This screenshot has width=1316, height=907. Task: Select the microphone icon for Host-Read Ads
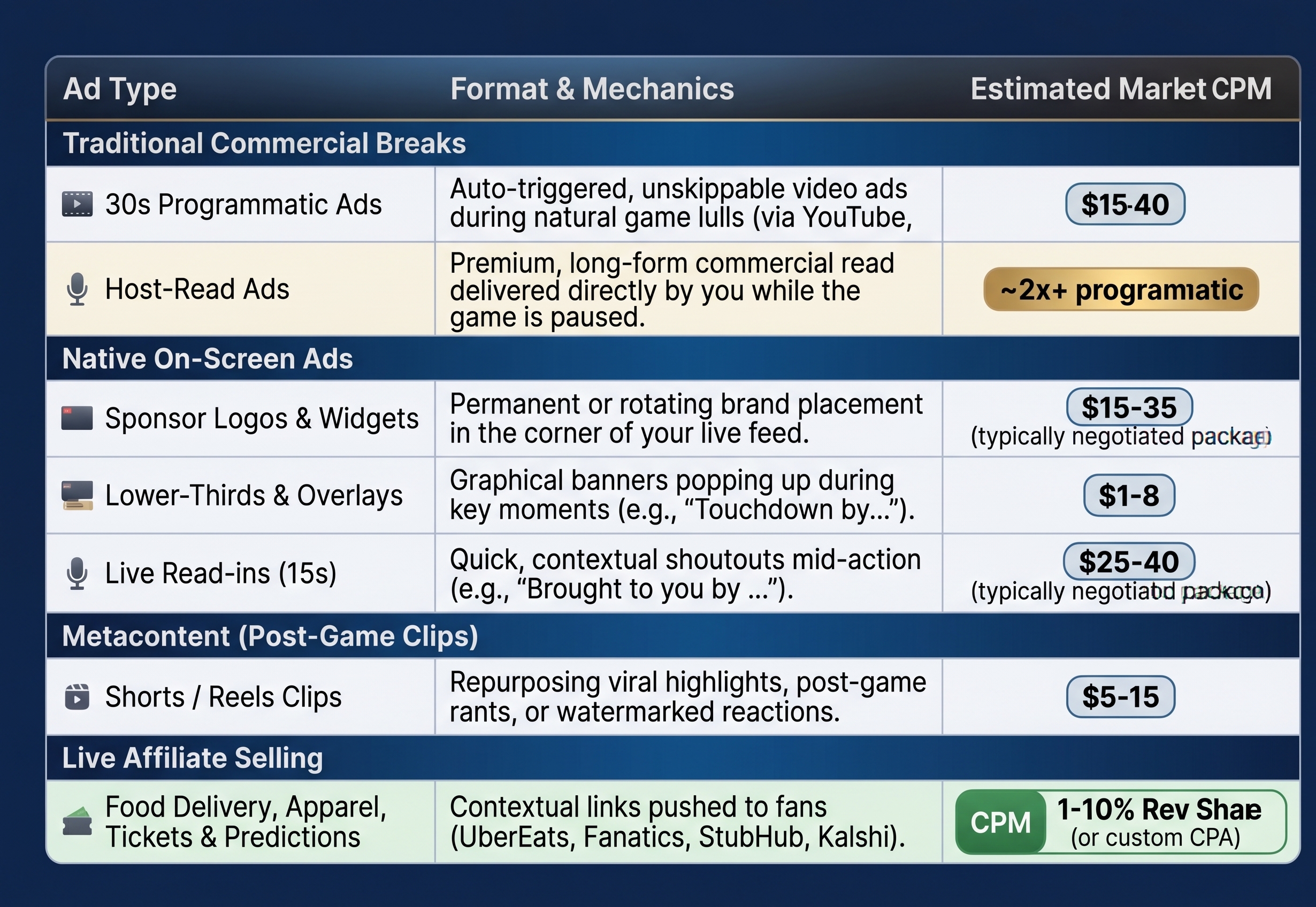coord(76,289)
